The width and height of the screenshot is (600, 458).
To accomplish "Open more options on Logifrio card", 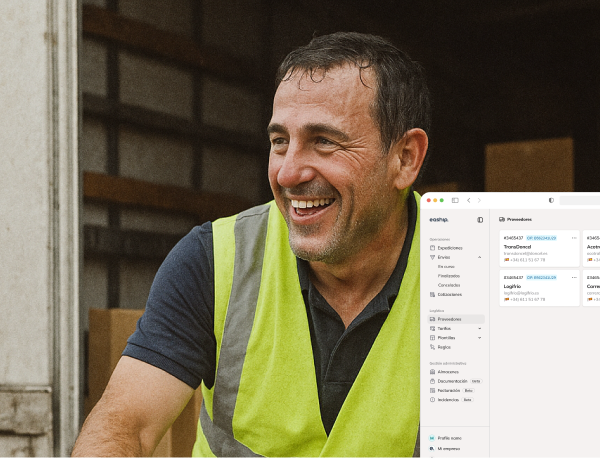I will click(574, 277).
